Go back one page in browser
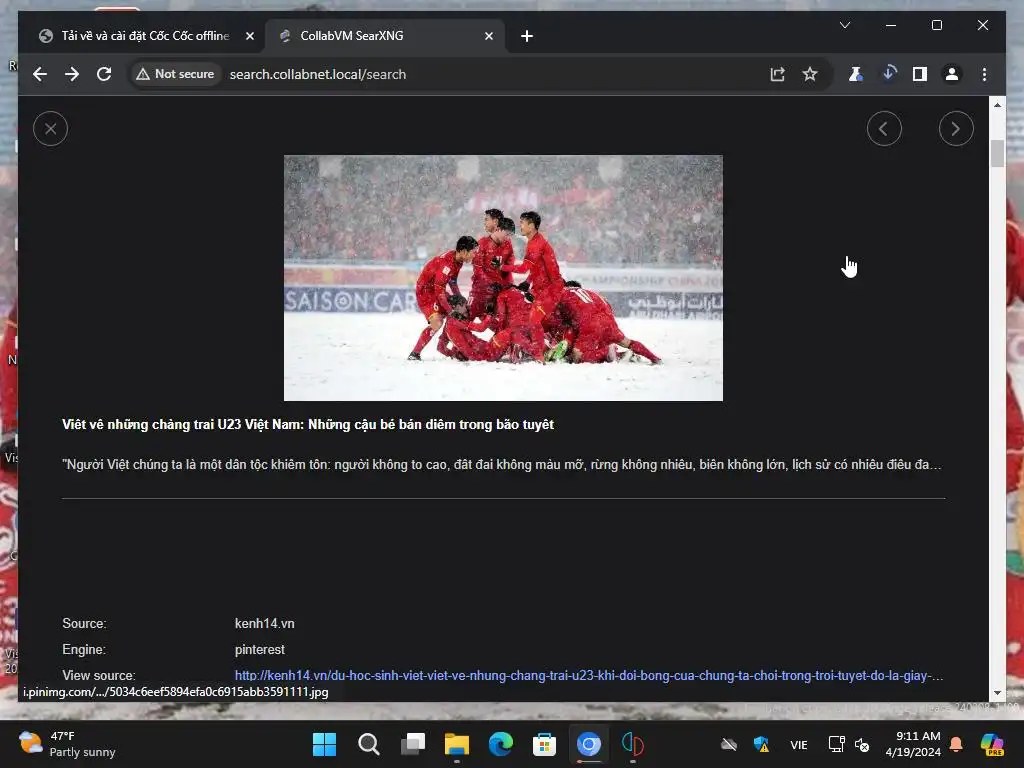The height and width of the screenshot is (768, 1024). [x=40, y=74]
